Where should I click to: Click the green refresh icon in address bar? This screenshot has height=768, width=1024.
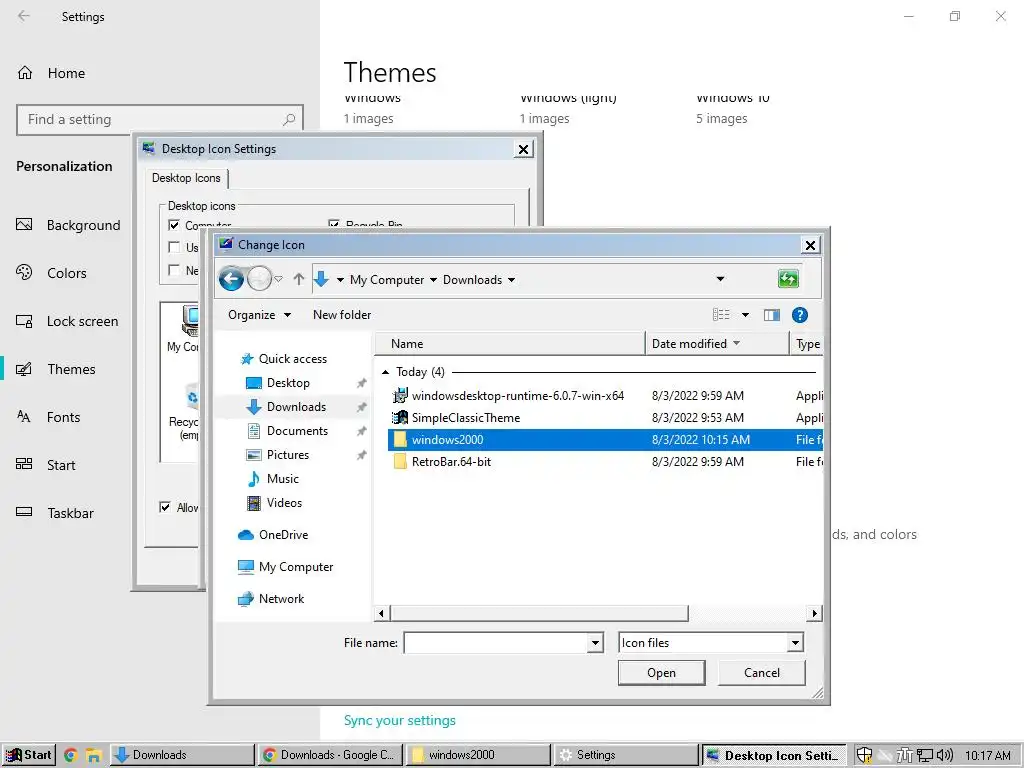(x=788, y=279)
